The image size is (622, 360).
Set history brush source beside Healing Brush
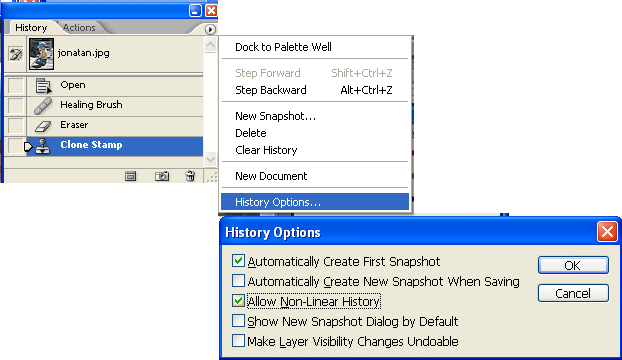[x=16, y=105]
